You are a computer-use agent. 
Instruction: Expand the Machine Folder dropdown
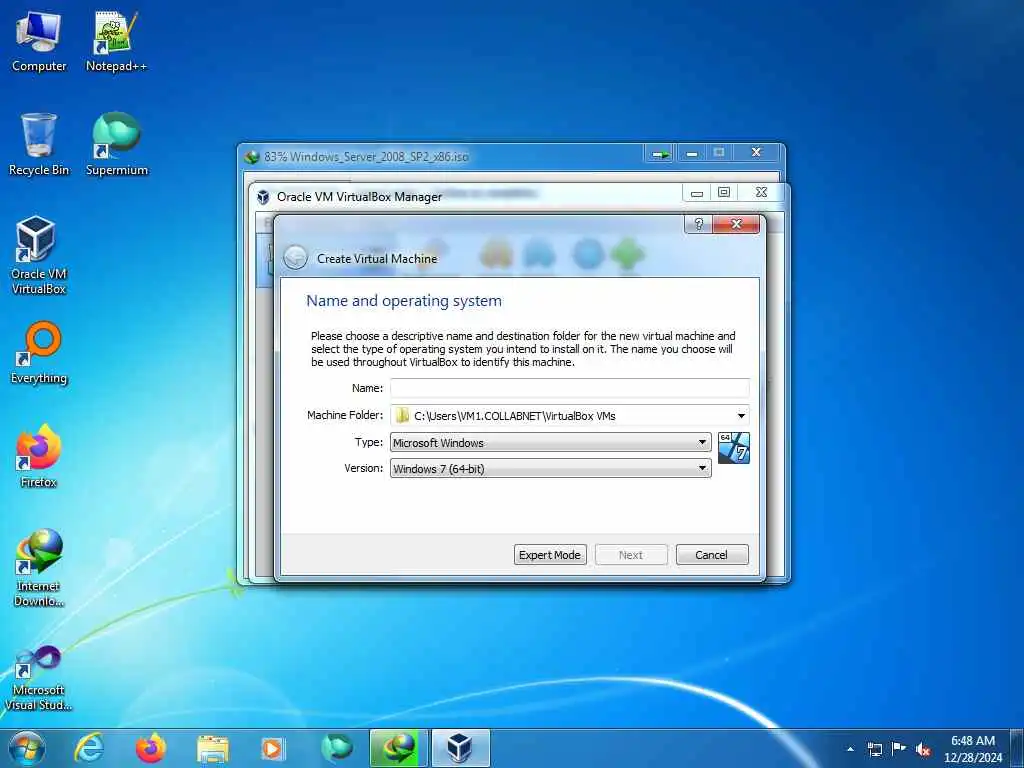coord(741,416)
